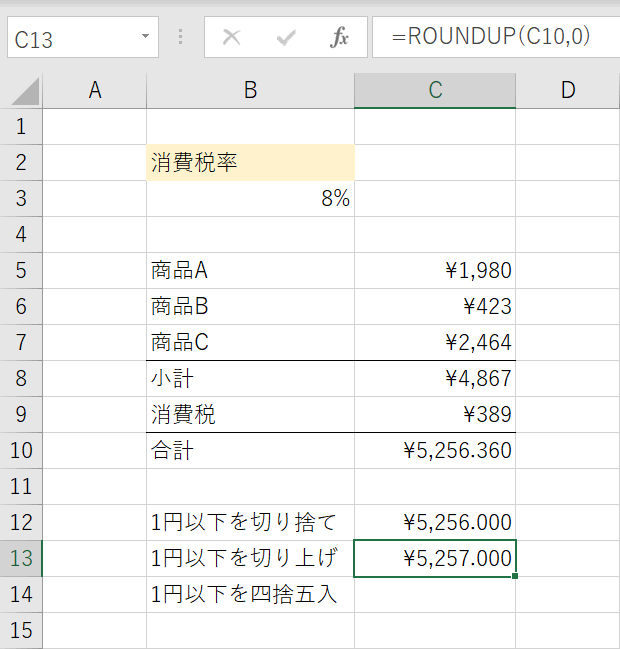The width and height of the screenshot is (620, 649).
Task: Click the 商品C label cell
Action: [250, 343]
